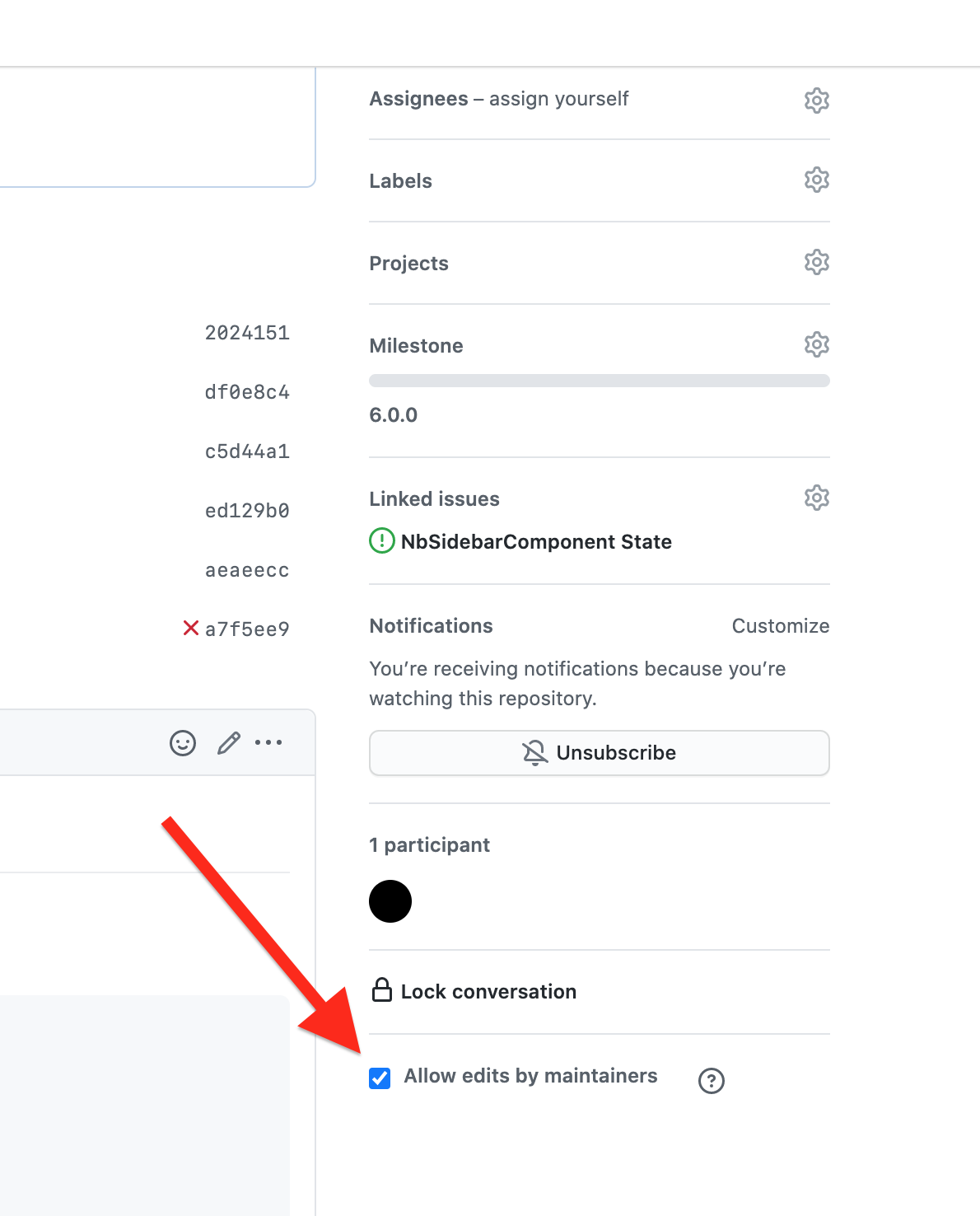Open the Milestone gear menu
The height and width of the screenshot is (1216, 980).
point(816,344)
